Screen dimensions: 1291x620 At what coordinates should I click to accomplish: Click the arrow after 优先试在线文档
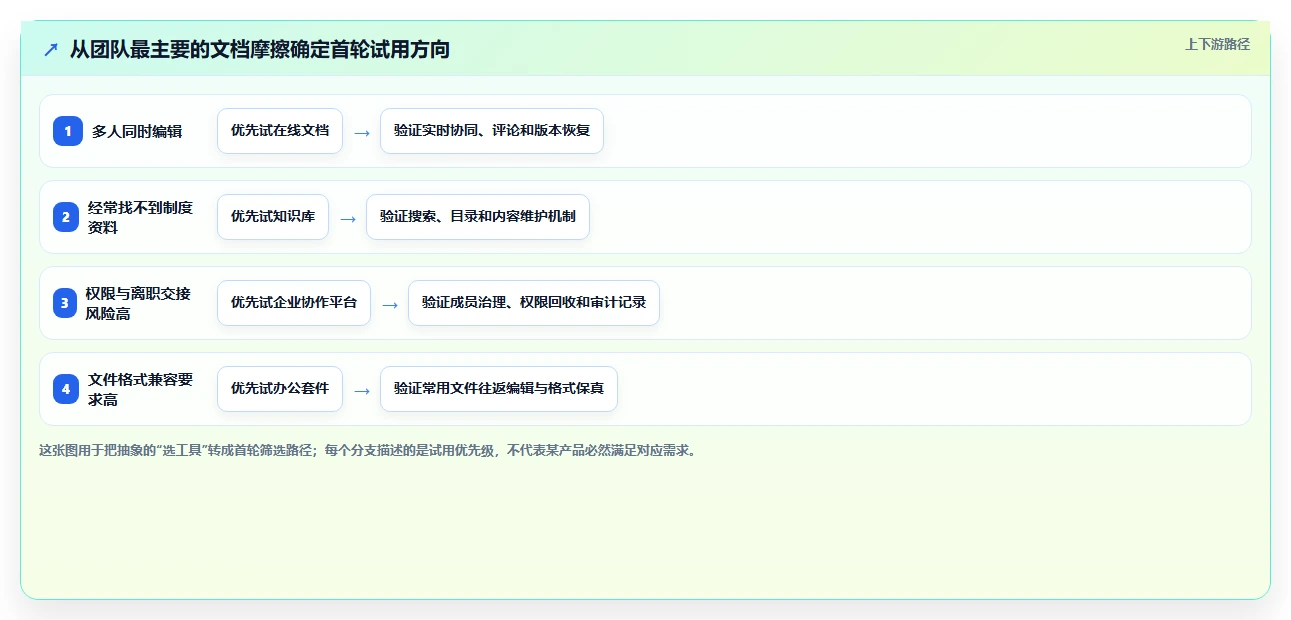click(362, 132)
